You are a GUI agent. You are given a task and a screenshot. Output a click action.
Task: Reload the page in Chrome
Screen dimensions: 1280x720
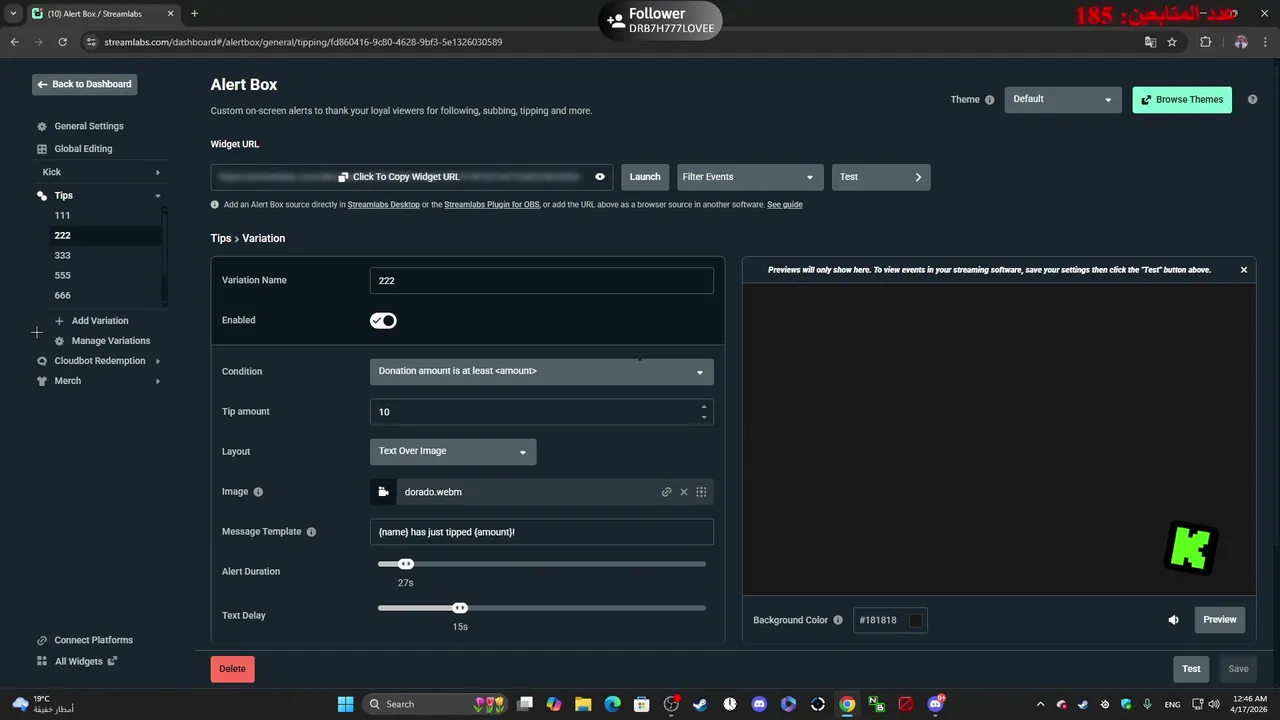(63, 42)
